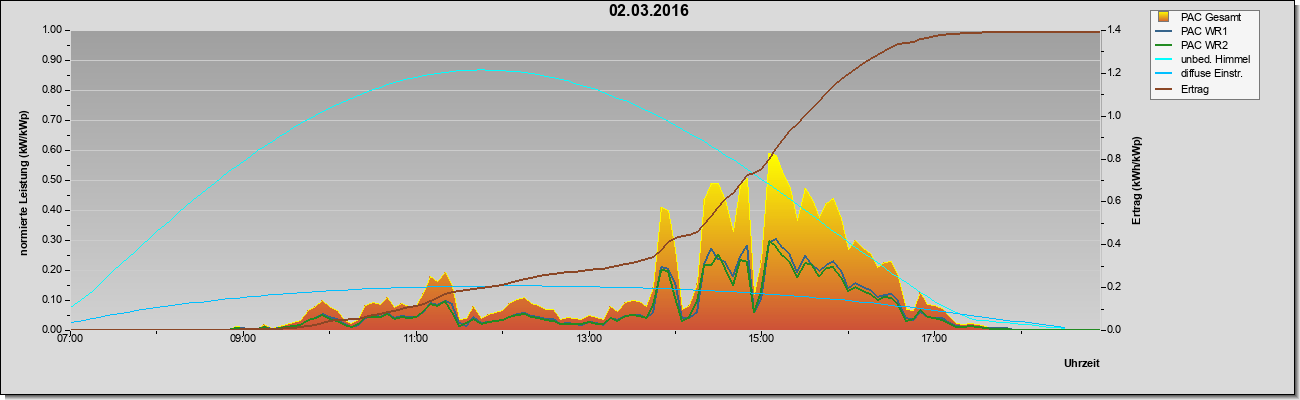Click the Uhrzeit axis title
The height and width of the screenshot is (400, 1300).
click(1081, 364)
